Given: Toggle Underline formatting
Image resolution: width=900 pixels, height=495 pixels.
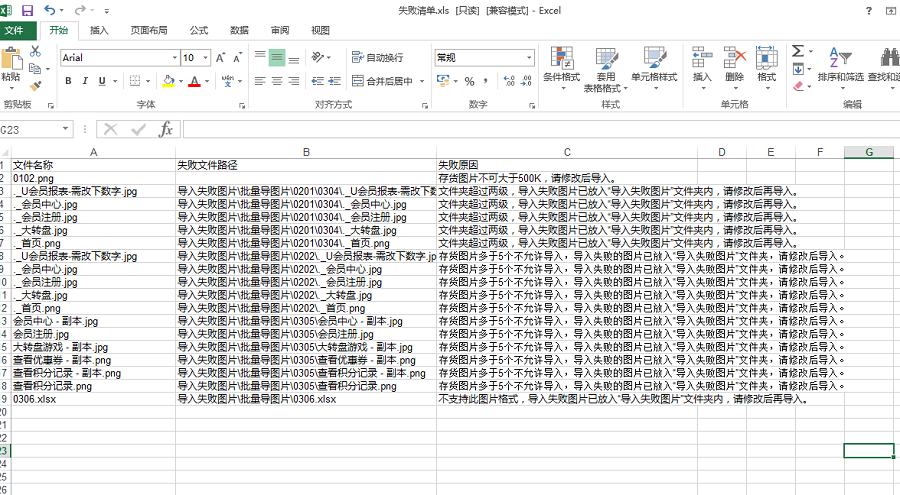Looking at the screenshot, I should (102, 81).
